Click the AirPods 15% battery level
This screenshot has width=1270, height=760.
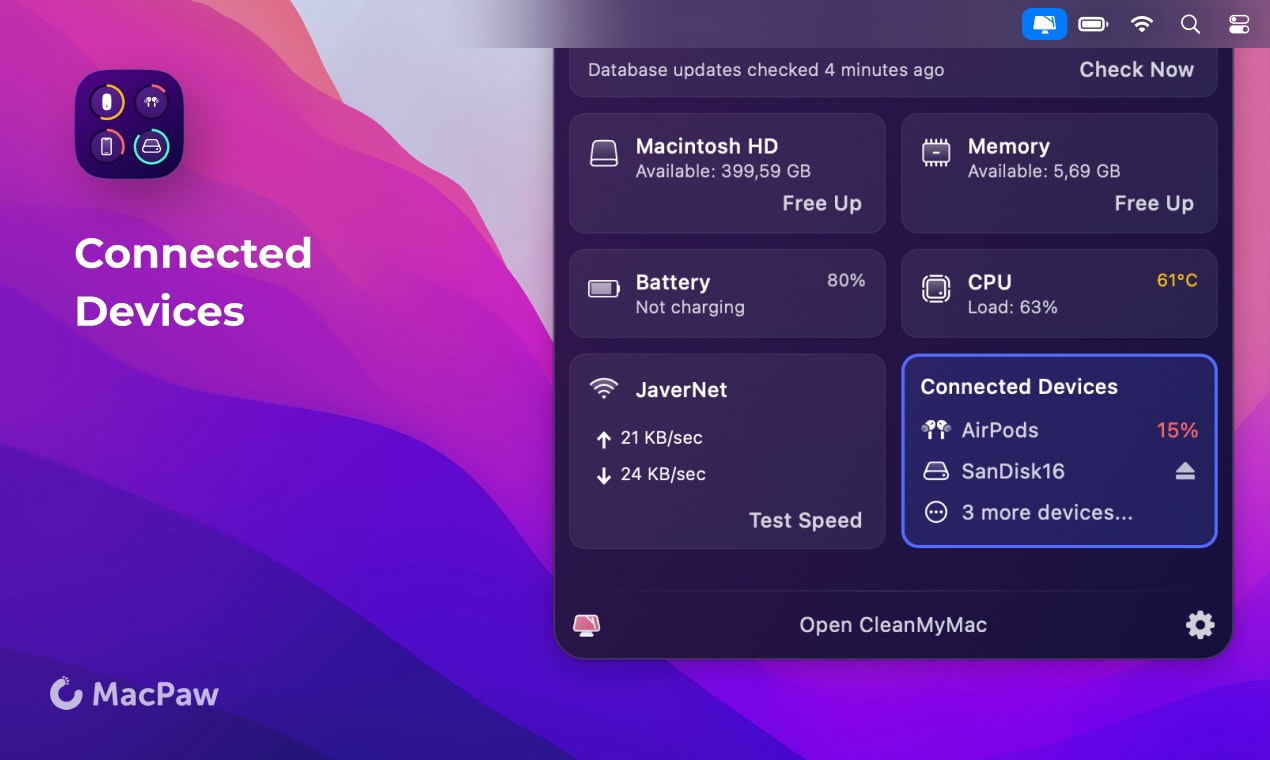click(1177, 430)
